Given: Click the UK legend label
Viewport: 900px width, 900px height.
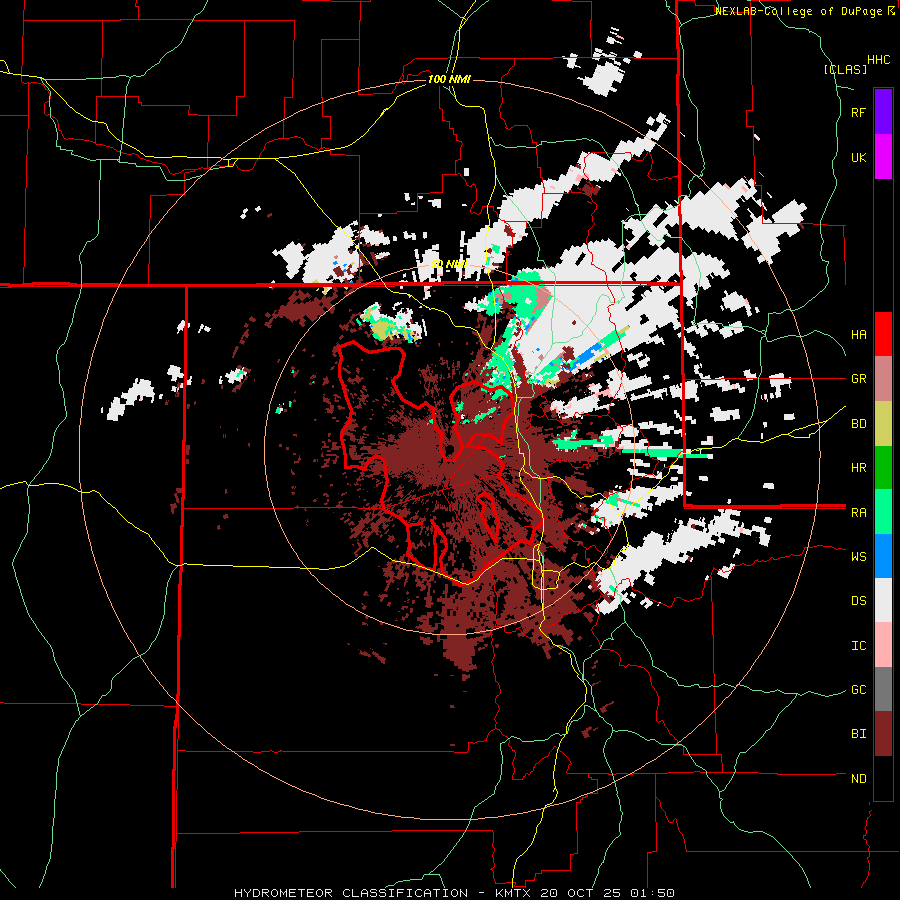Looking at the screenshot, I should pyautogui.click(x=858, y=157).
